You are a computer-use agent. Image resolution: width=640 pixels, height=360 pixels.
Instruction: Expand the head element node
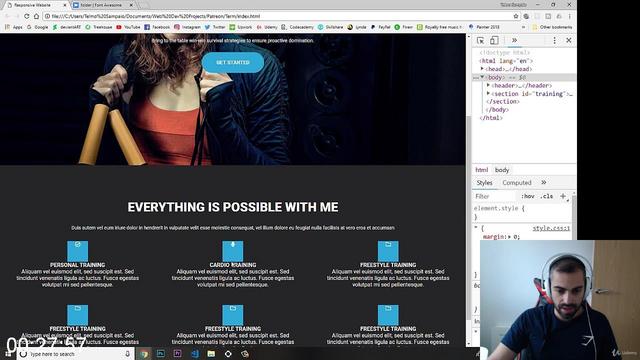click(x=482, y=69)
